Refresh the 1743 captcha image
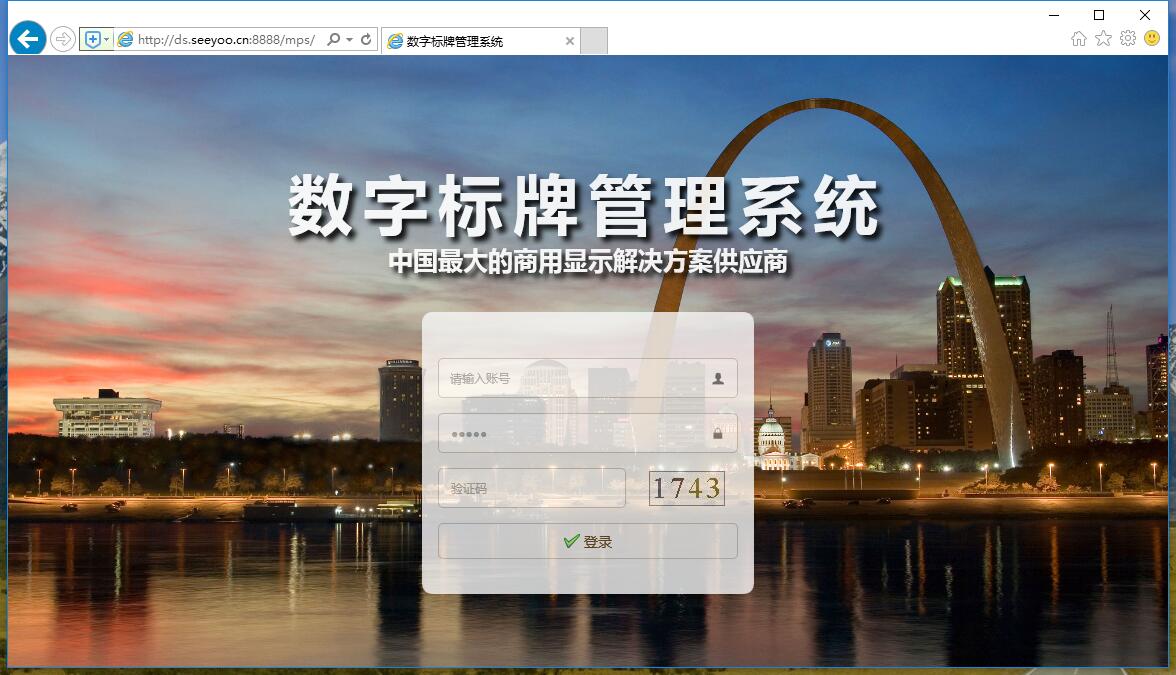Viewport: 1176px width, 675px height. (x=687, y=488)
